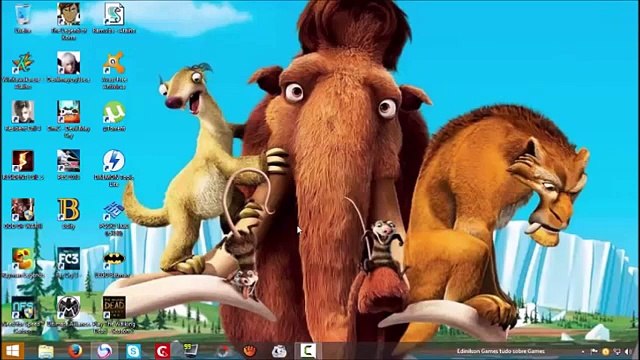Open the swirl browser taskbar icon
The image size is (640, 360).
point(104,351)
